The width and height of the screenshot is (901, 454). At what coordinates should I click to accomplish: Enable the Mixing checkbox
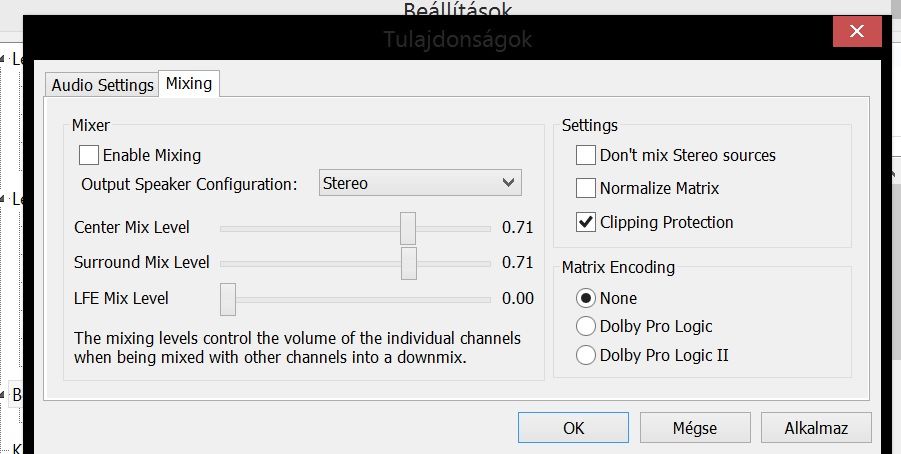(x=89, y=155)
